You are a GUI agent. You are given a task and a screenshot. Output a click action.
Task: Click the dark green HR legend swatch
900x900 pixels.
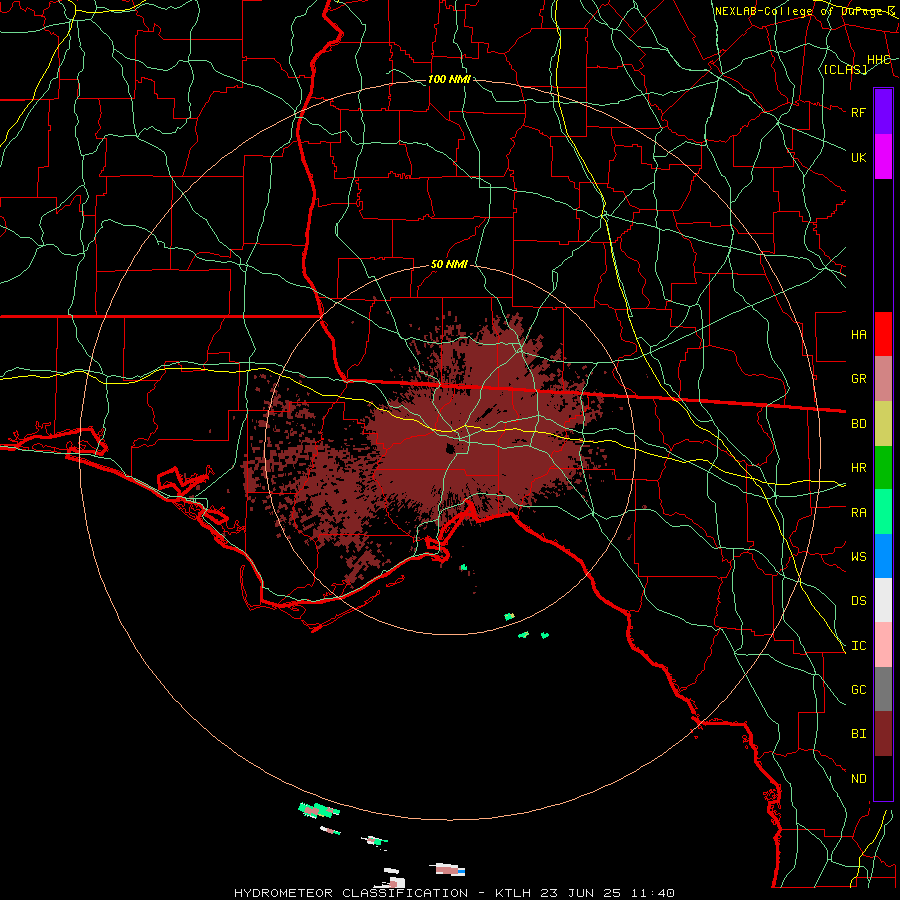click(883, 468)
